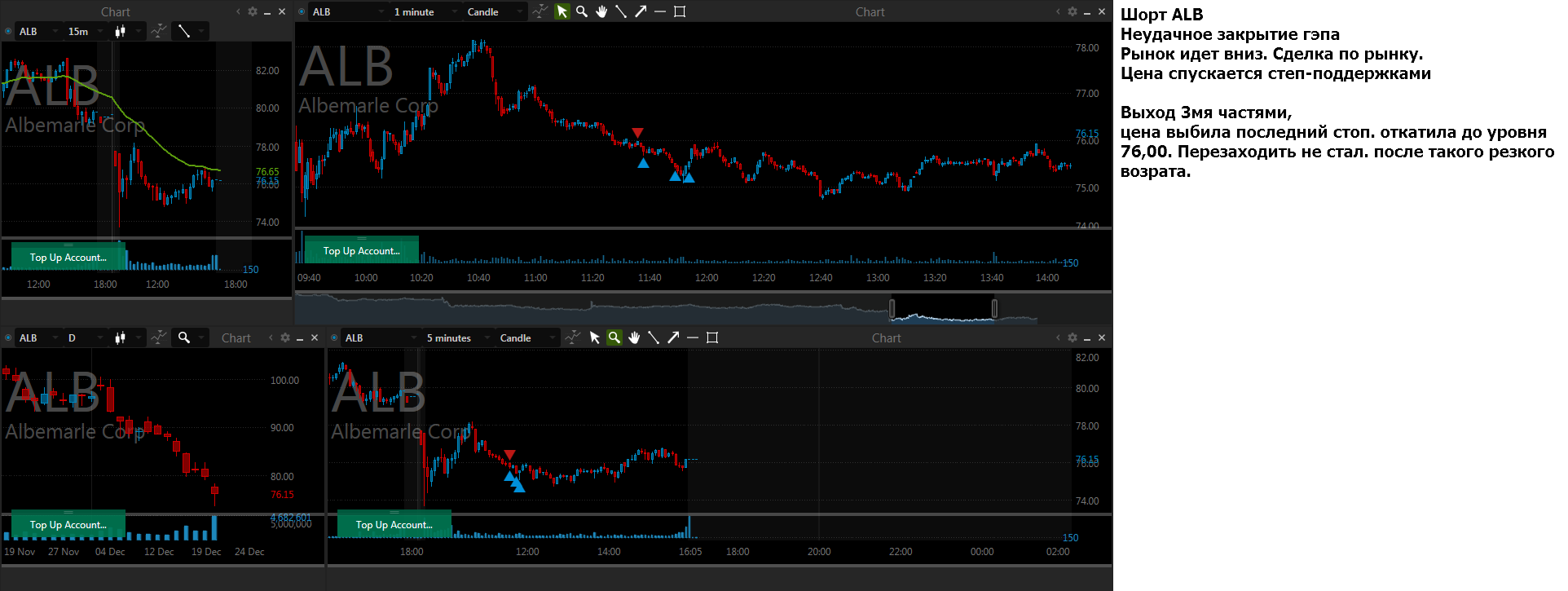
Task: Pick the trend line tool in 1 minute chart
Action: (621, 11)
